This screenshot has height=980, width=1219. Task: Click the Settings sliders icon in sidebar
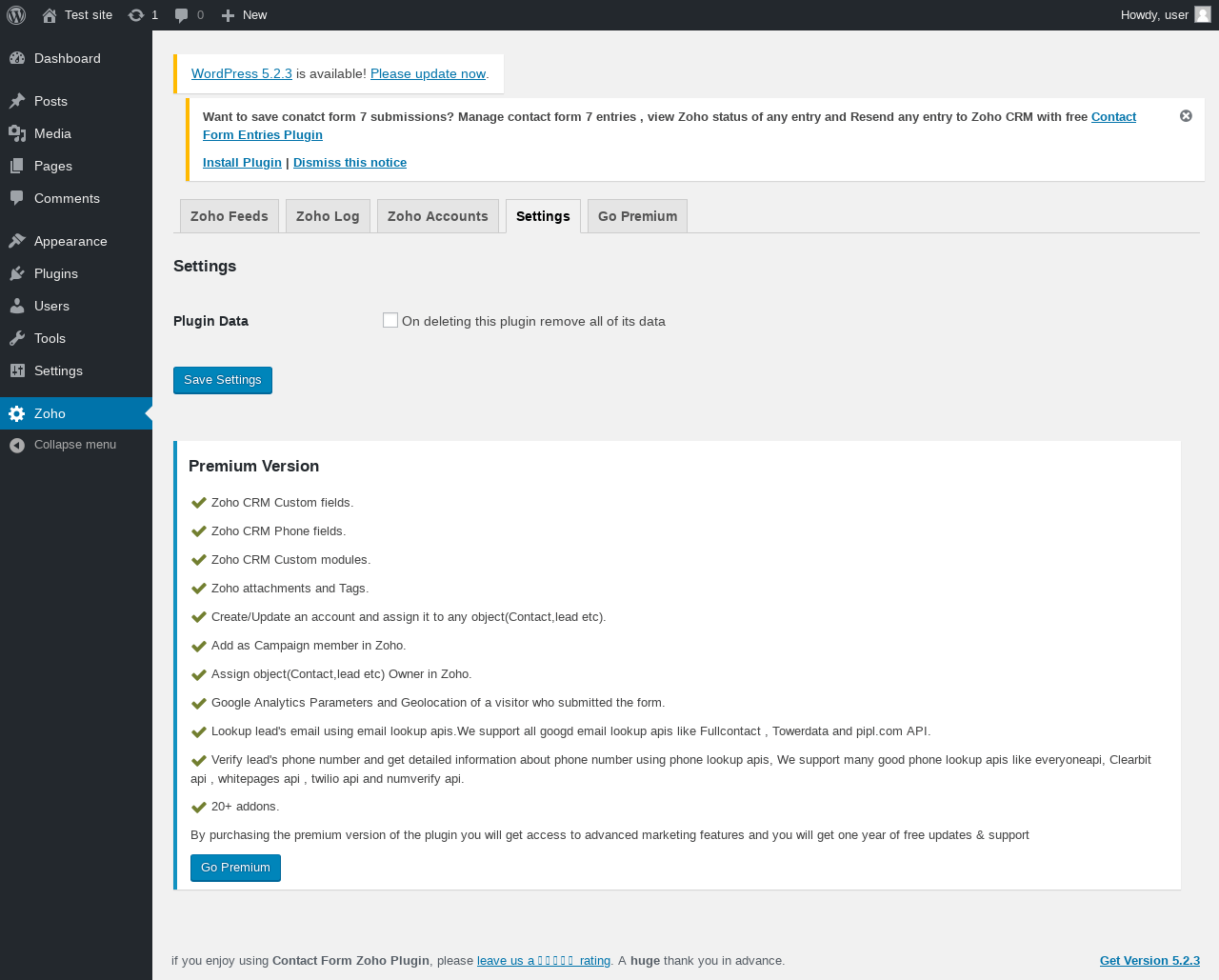point(17,370)
